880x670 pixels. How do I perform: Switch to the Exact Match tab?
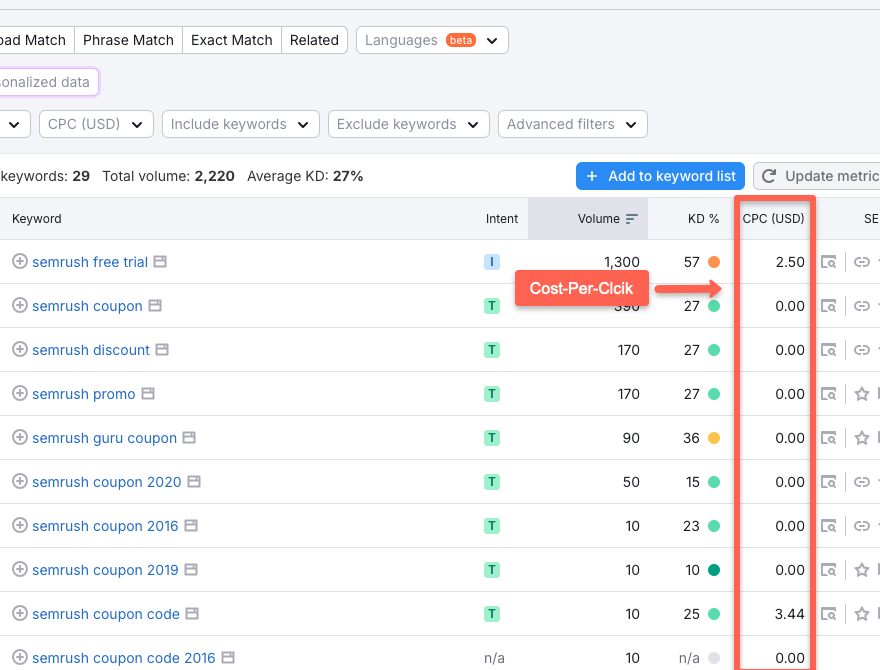[x=231, y=40]
